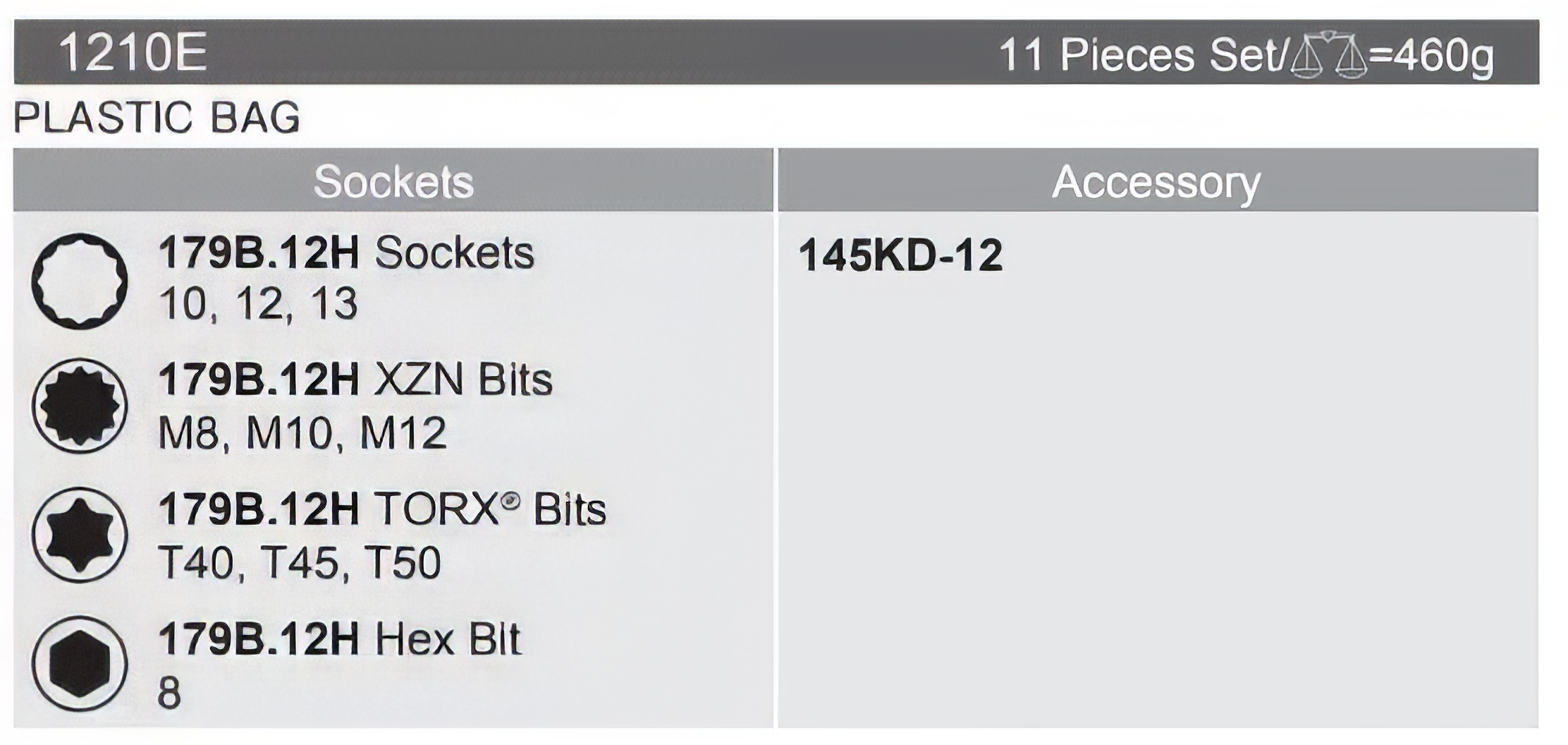Open the 145KD-12 accessory item

(x=900, y=255)
